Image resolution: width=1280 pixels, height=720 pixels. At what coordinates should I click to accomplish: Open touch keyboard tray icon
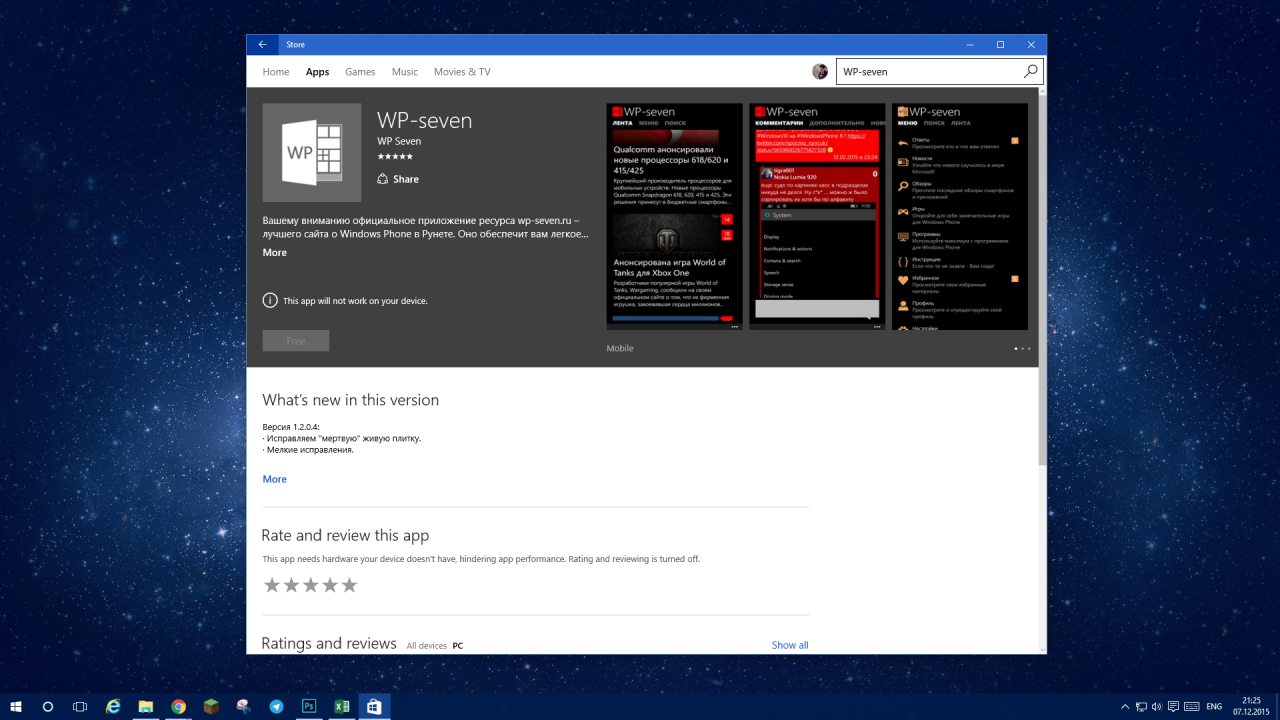(1192, 707)
